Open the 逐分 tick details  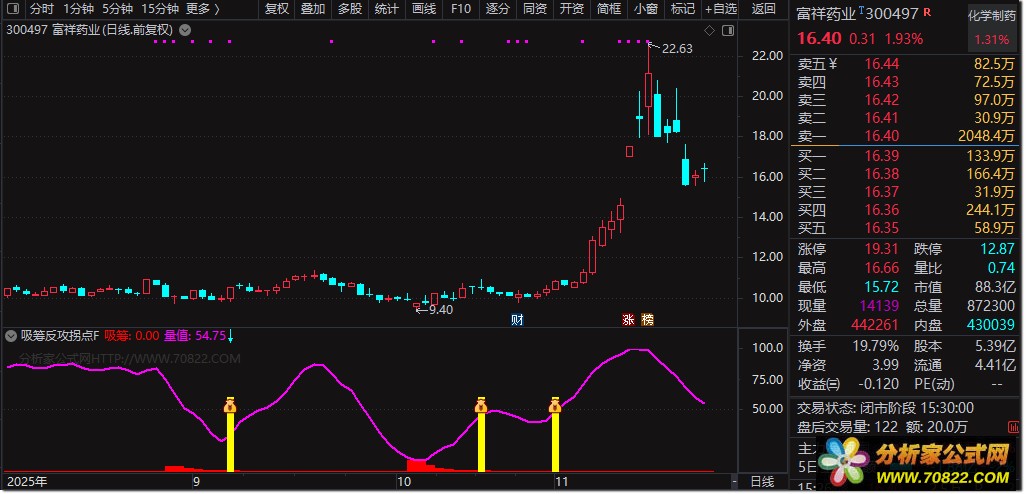[x=498, y=9]
